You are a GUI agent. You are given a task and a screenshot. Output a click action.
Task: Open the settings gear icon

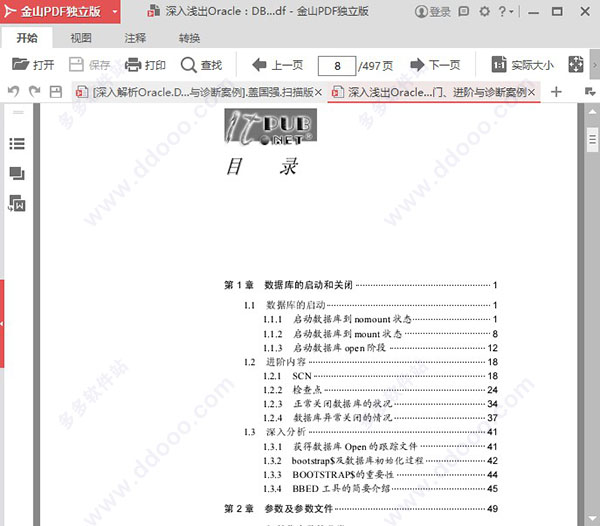484,11
